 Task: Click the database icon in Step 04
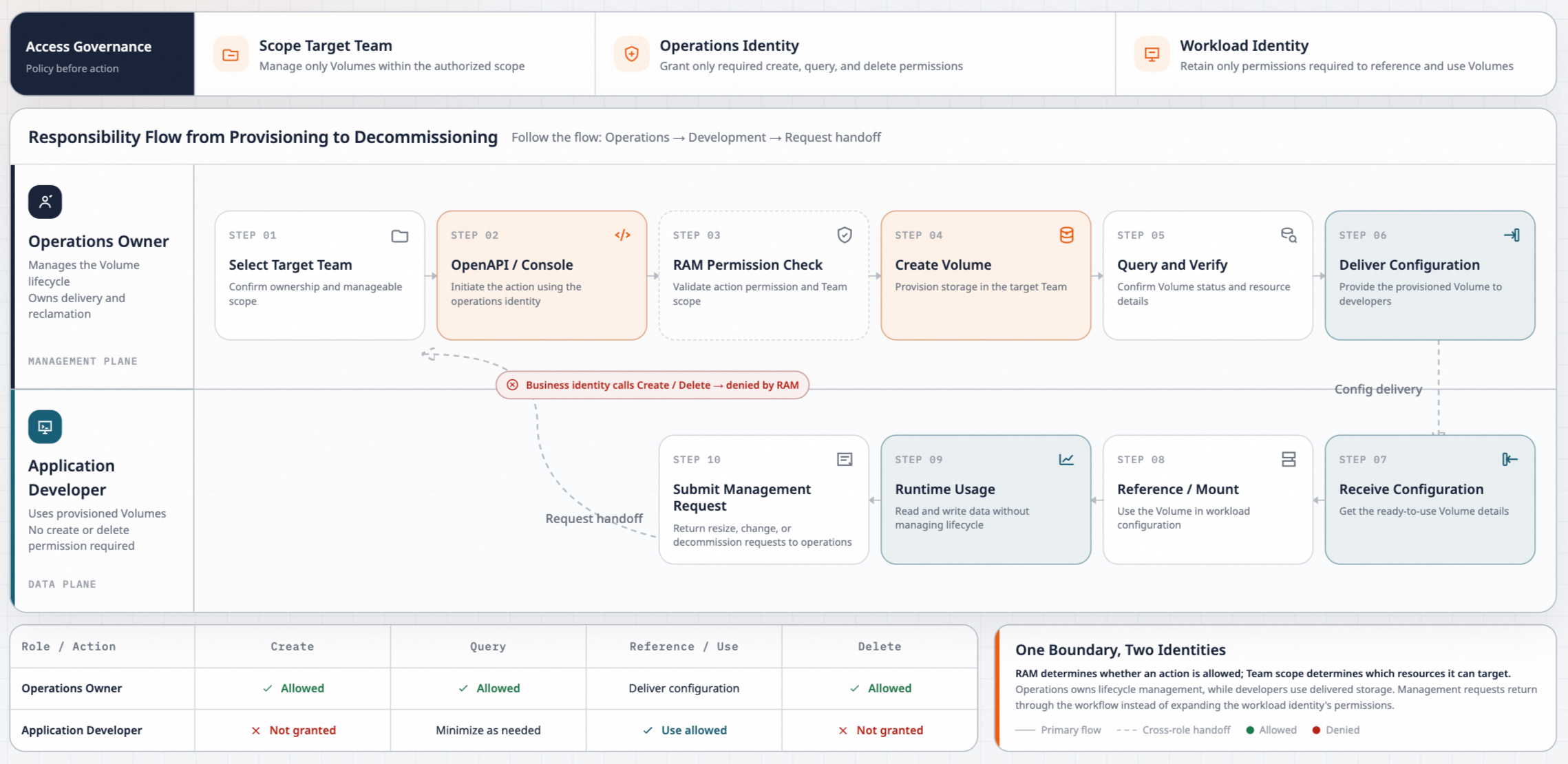(x=1066, y=235)
